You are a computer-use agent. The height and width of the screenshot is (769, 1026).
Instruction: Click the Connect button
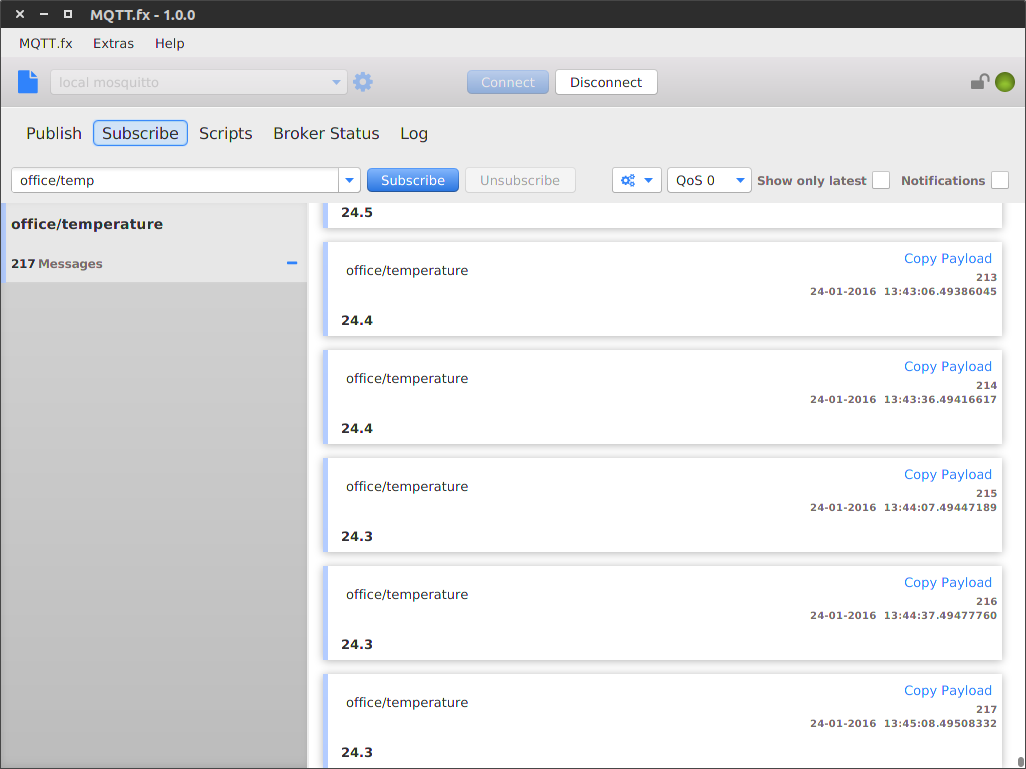(x=508, y=82)
